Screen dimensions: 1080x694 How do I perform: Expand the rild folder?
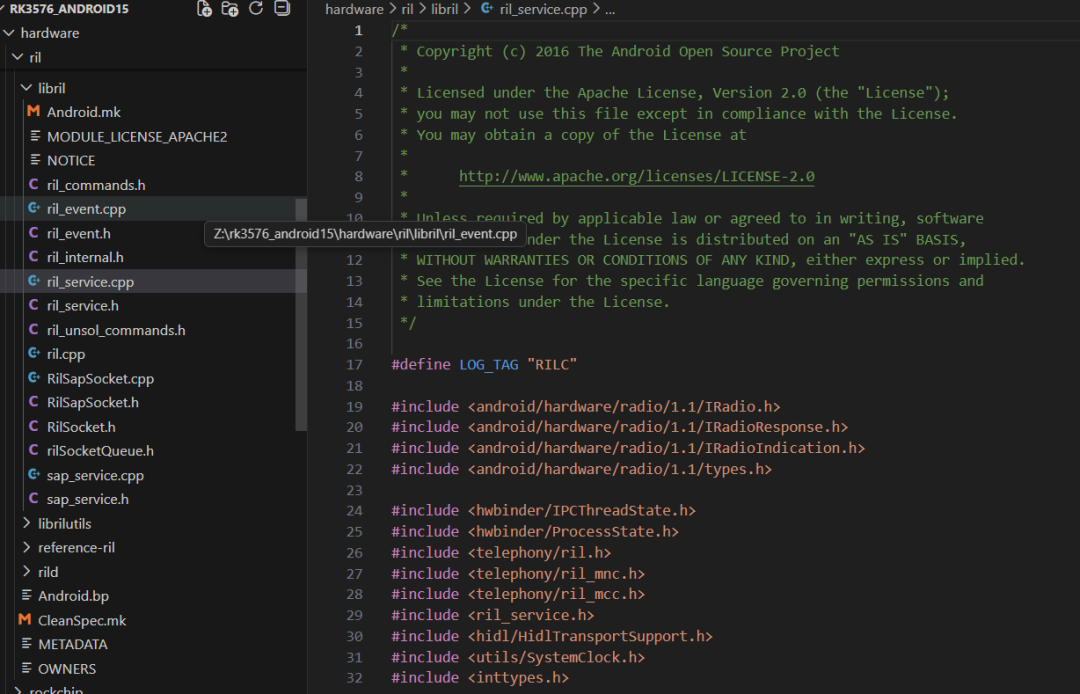coord(26,571)
